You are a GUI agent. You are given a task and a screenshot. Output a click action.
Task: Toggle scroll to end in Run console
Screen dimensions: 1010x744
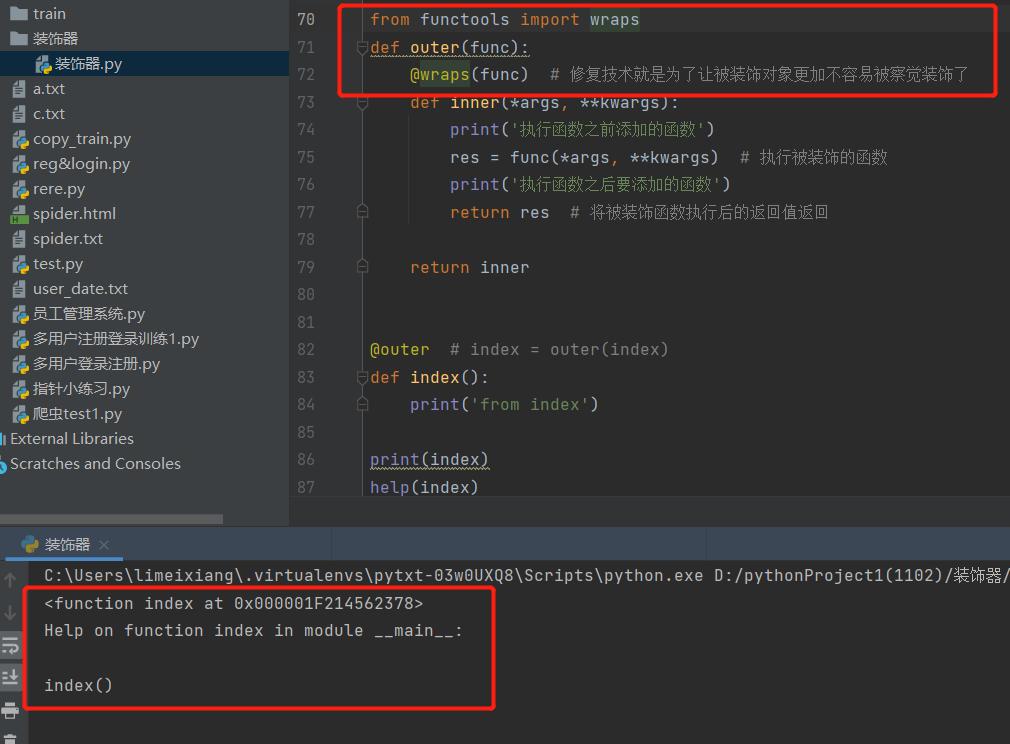10,676
